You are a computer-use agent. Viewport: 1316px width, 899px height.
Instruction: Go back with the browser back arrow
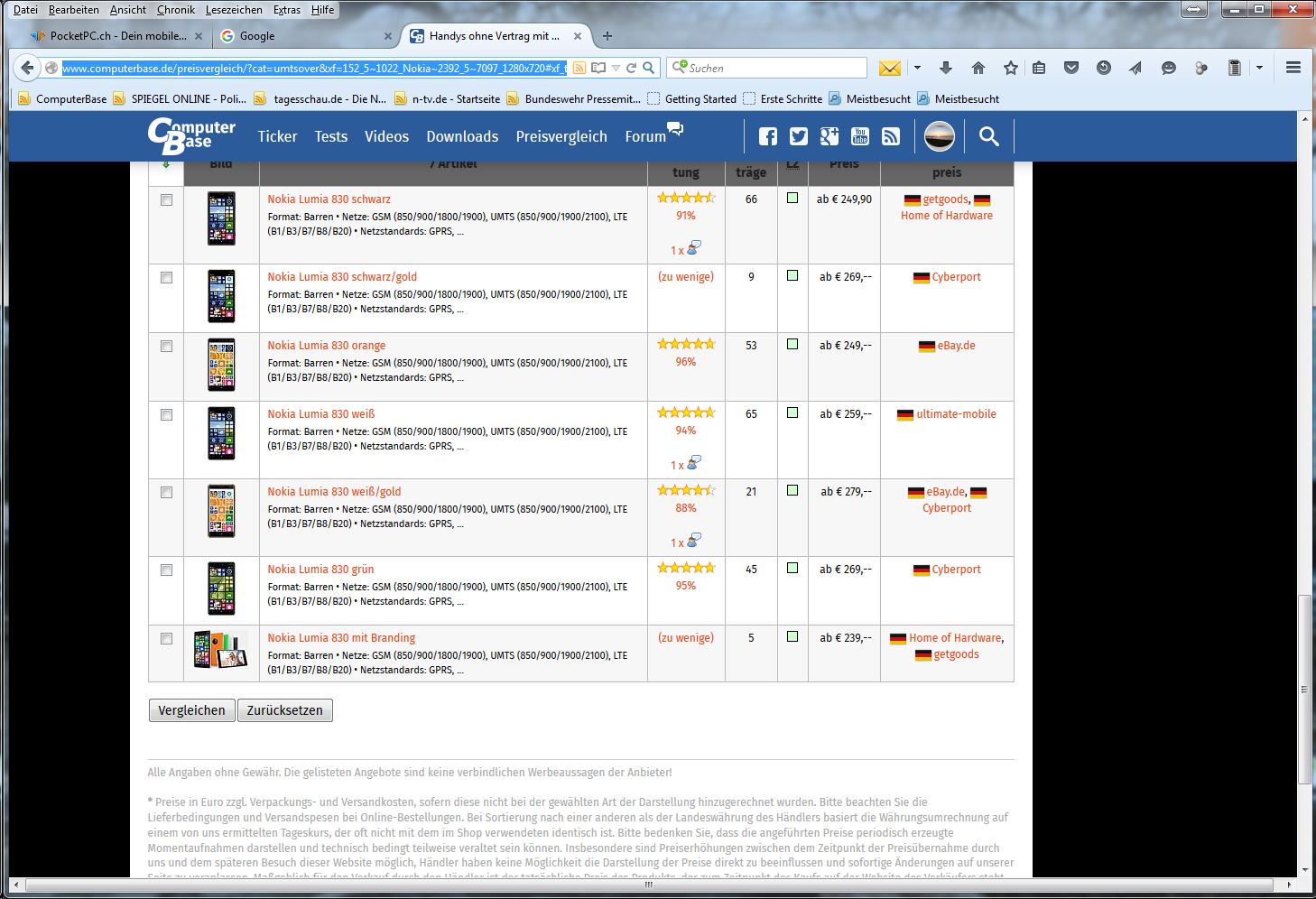coord(27,68)
